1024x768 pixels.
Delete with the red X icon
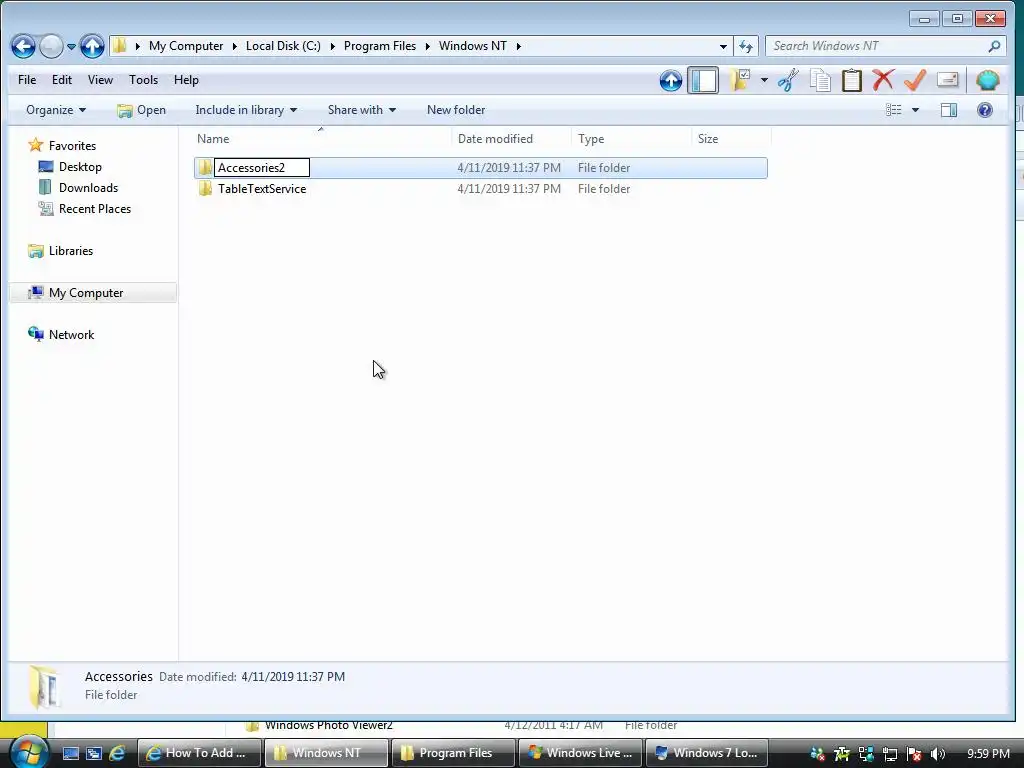[x=883, y=80]
